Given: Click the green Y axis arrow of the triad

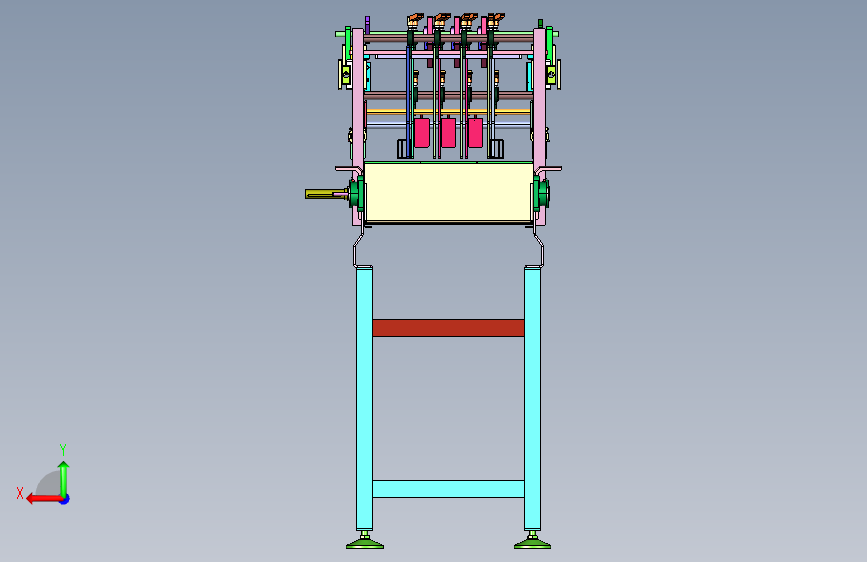Looking at the screenshot, I should click(64, 479).
